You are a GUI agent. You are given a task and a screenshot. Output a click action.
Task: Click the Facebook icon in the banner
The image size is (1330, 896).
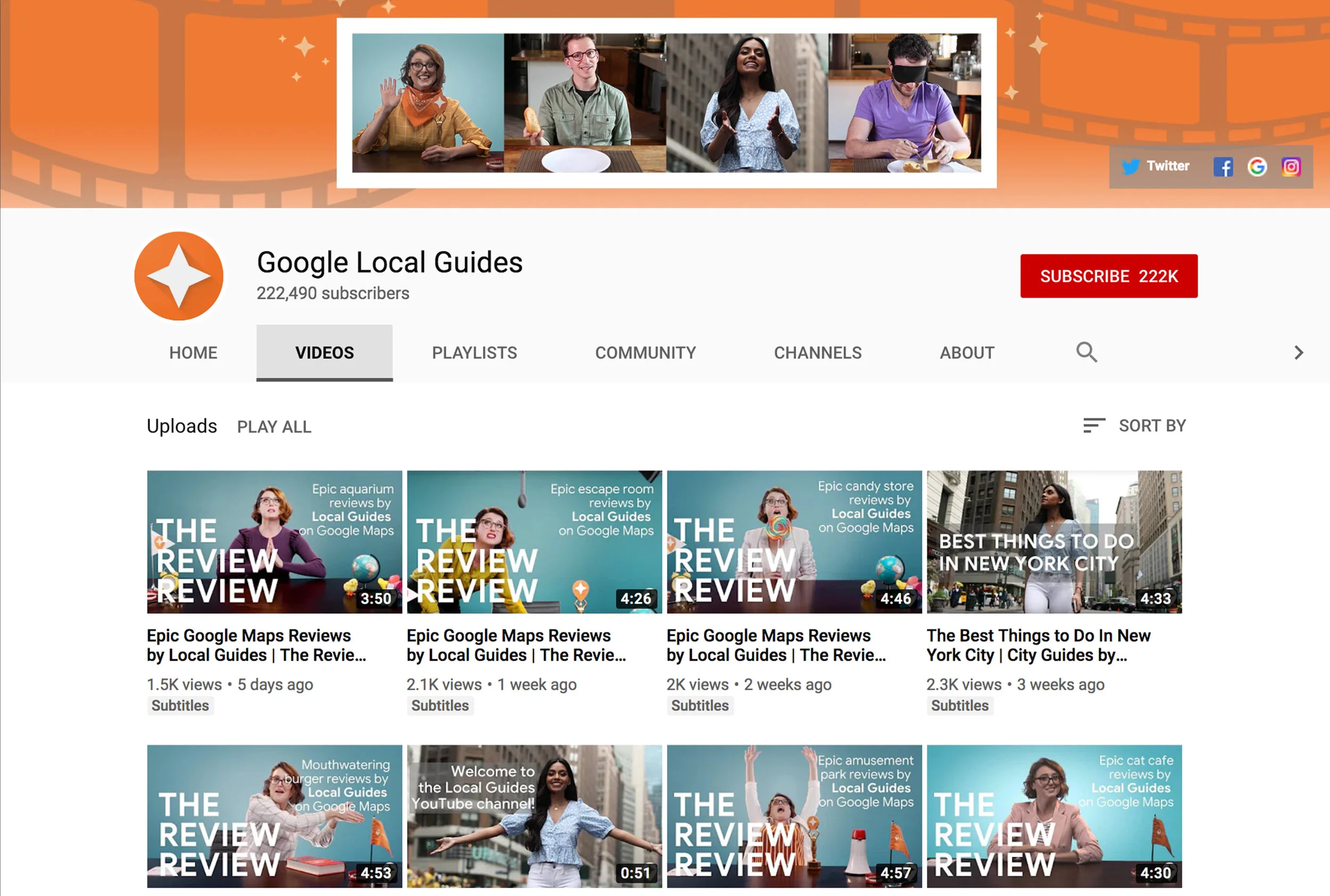pos(1223,167)
